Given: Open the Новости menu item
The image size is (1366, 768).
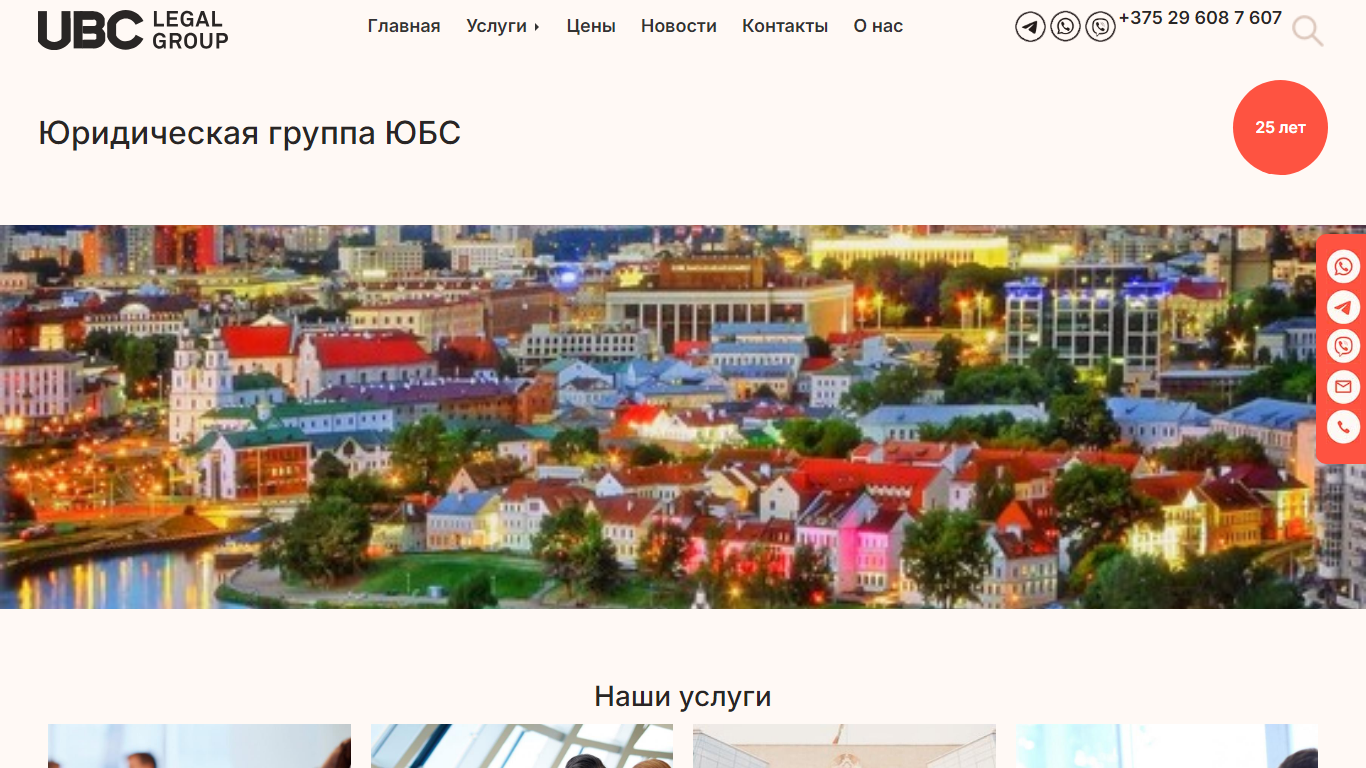Looking at the screenshot, I should tap(679, 26).
